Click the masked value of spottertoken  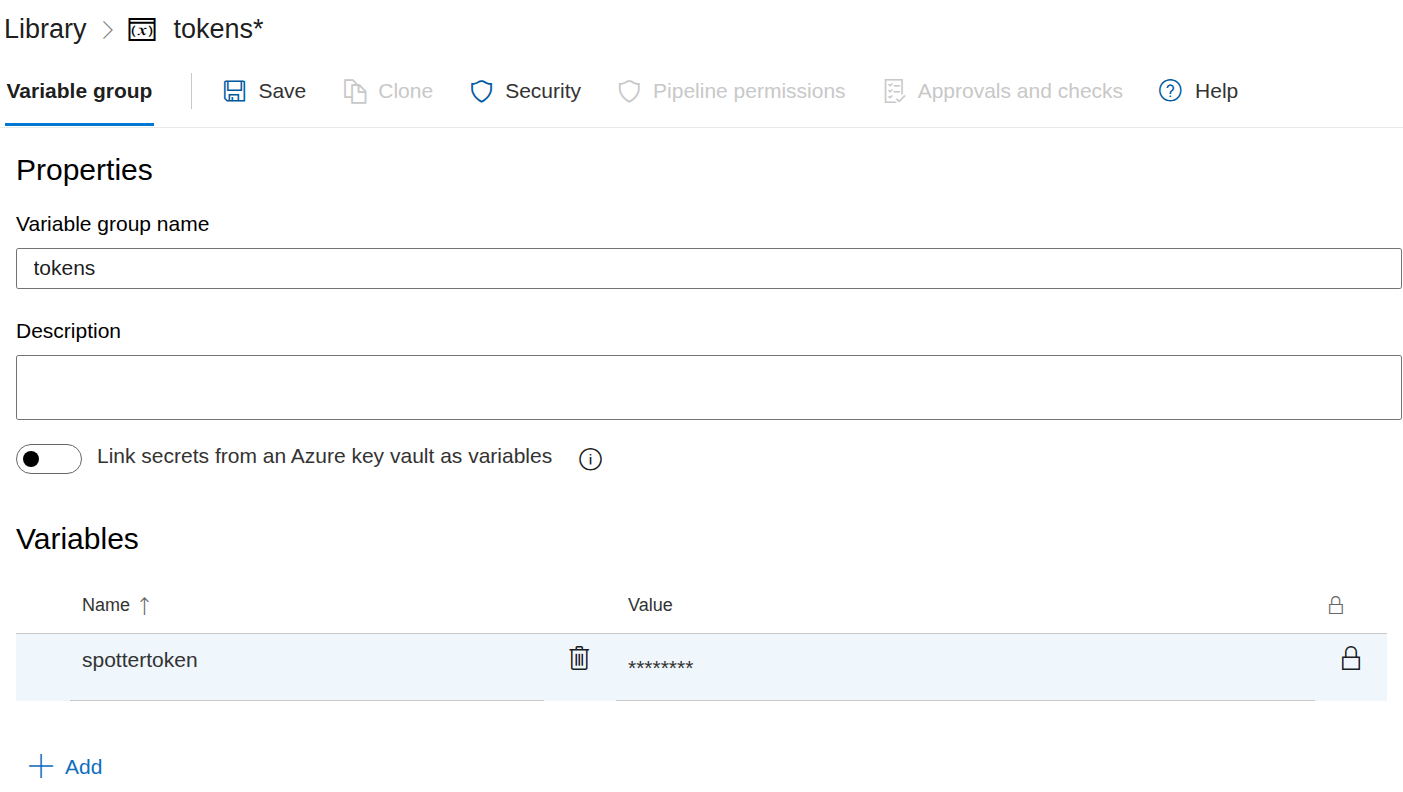coord(661,666)
